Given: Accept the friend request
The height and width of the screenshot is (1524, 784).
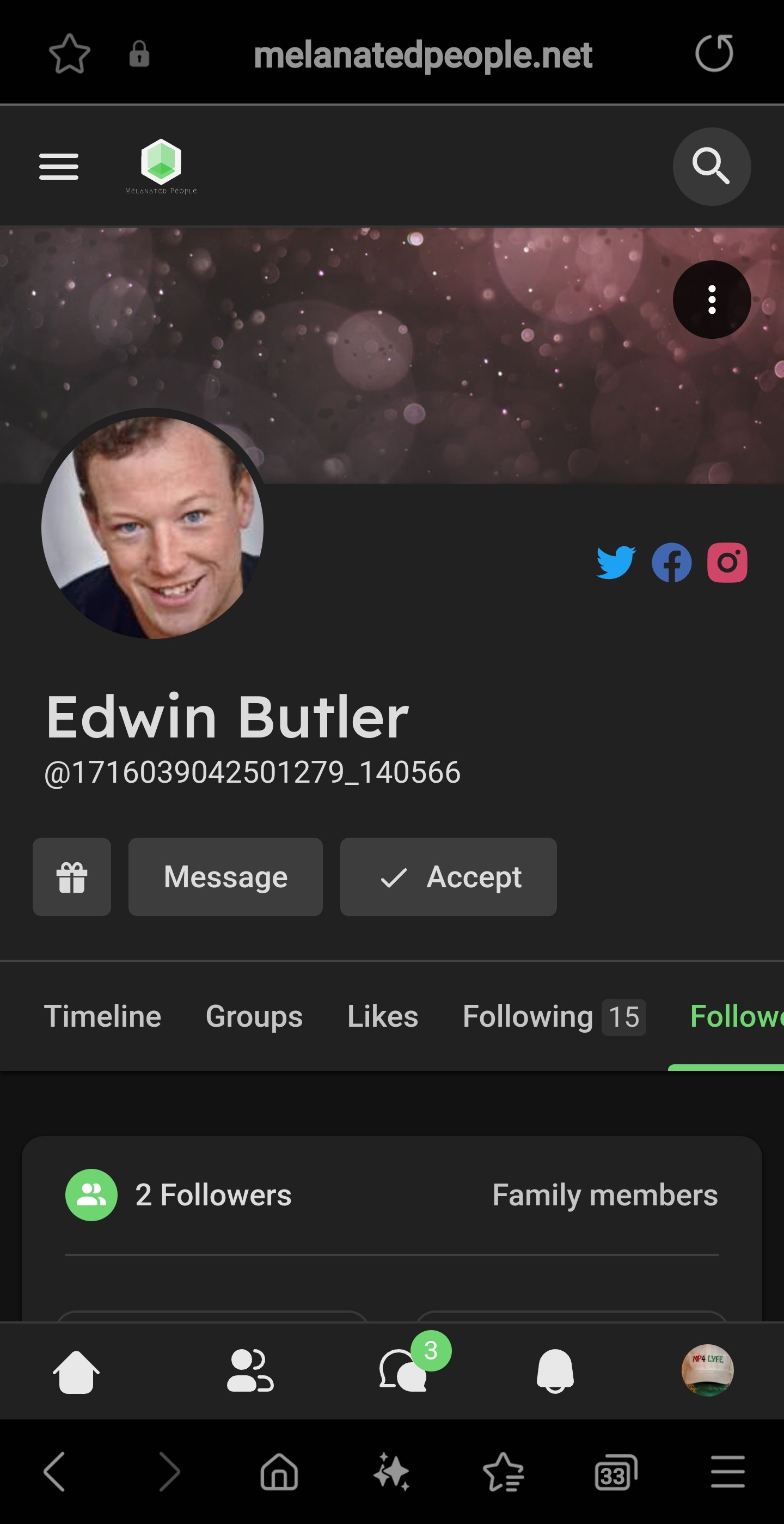Looking at the screenshot, I should click(448, 876).
